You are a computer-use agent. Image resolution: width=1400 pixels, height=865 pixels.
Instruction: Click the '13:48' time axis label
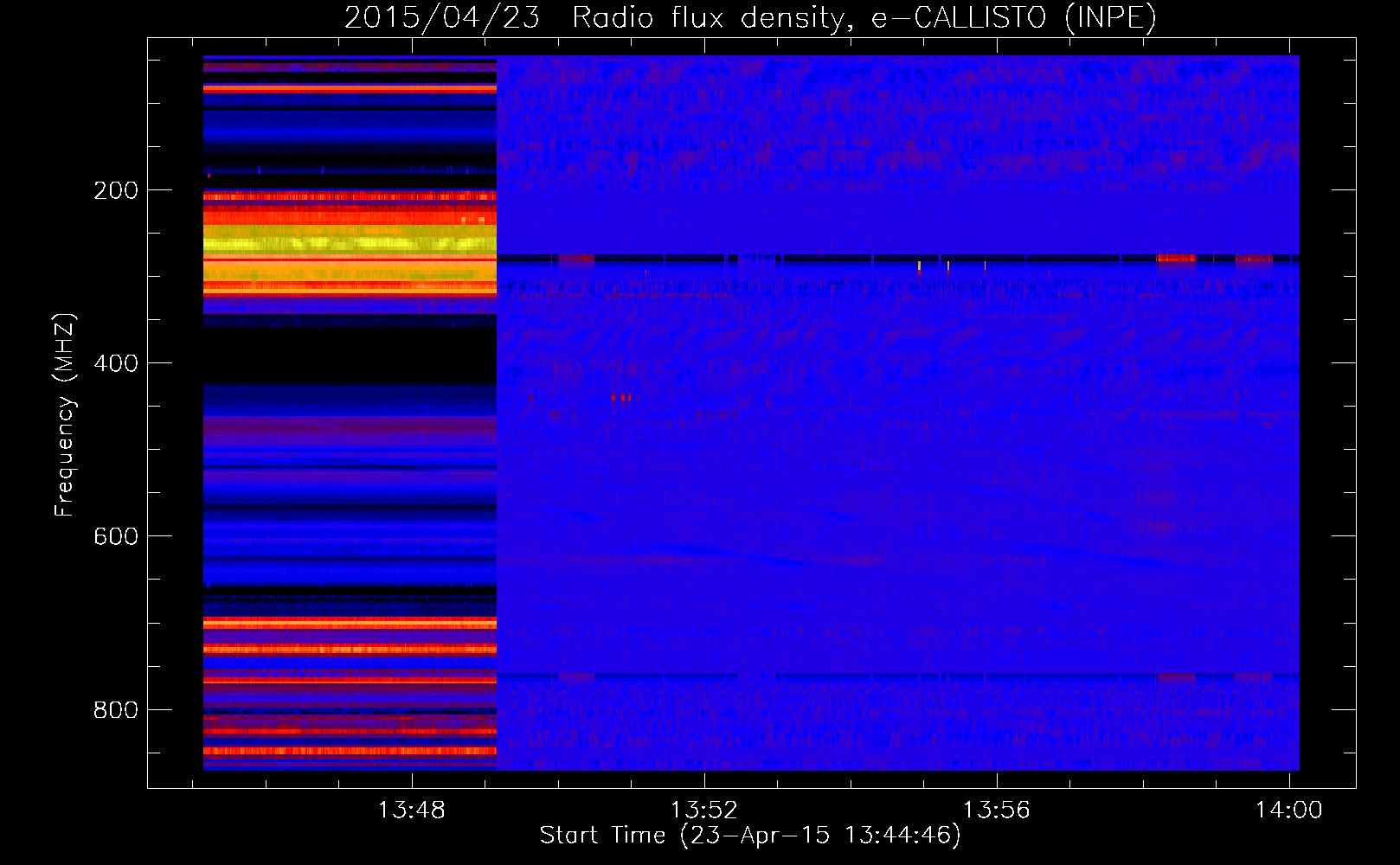412,811
